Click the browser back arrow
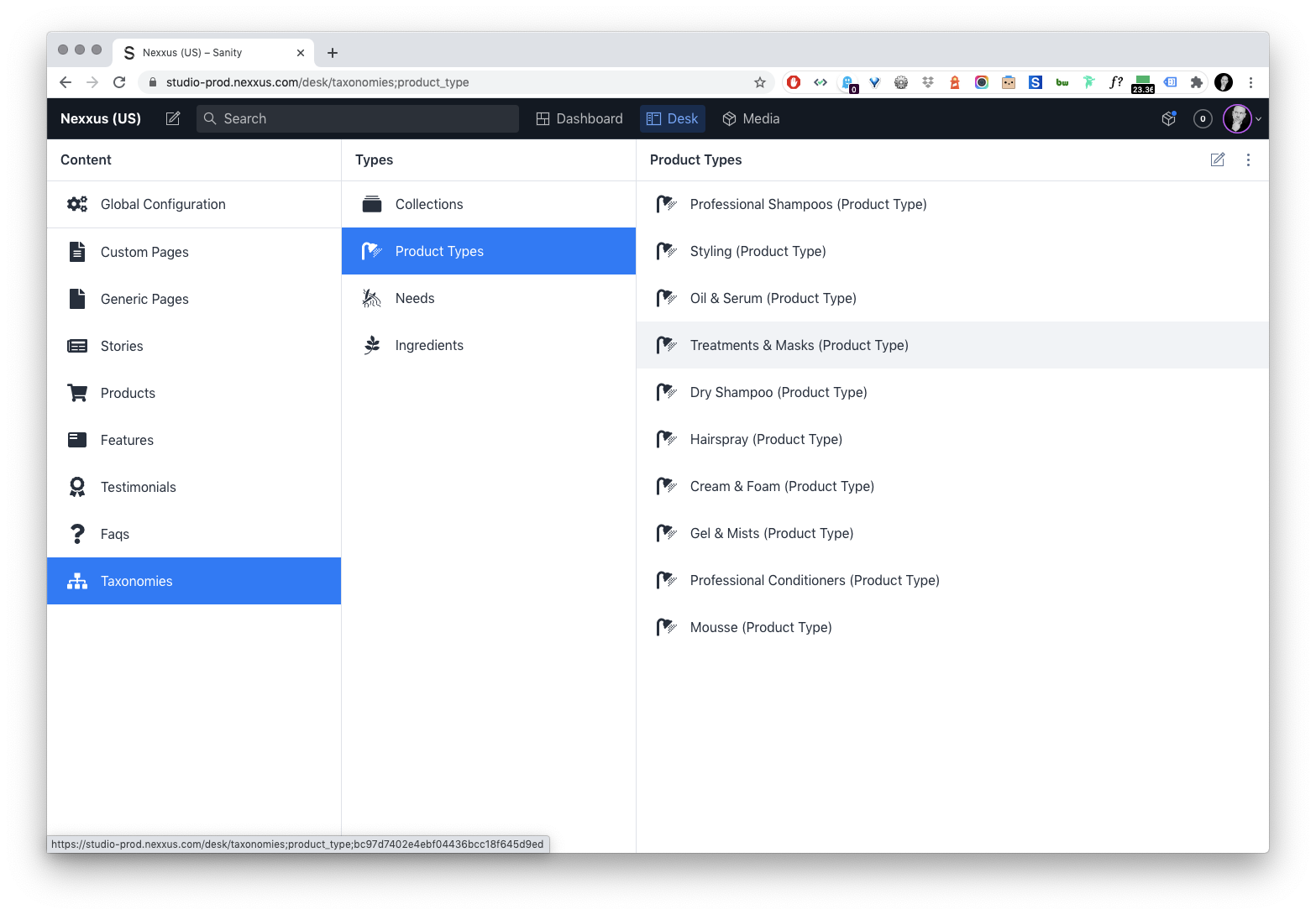Viewport: 1316px width, 915px height. (x=66, y=82)
